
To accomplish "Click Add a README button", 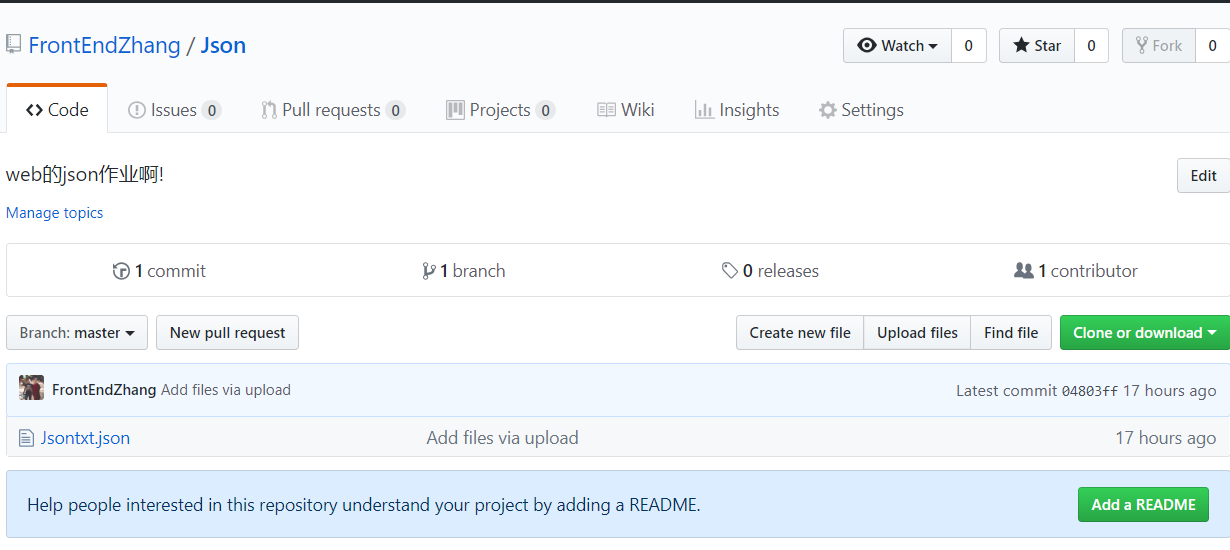I will 1143,505.
